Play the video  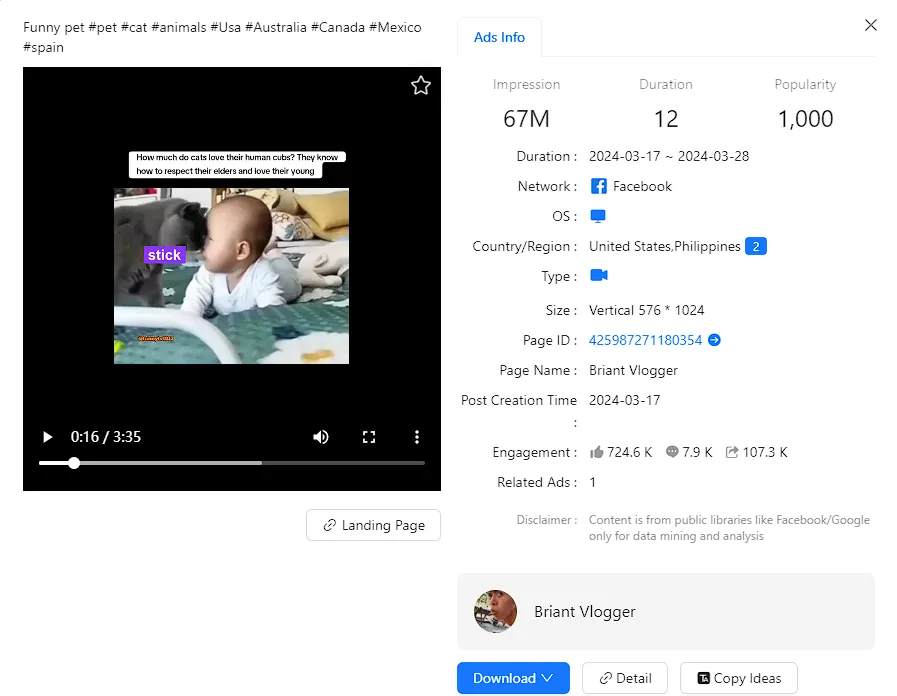(47, 437)
